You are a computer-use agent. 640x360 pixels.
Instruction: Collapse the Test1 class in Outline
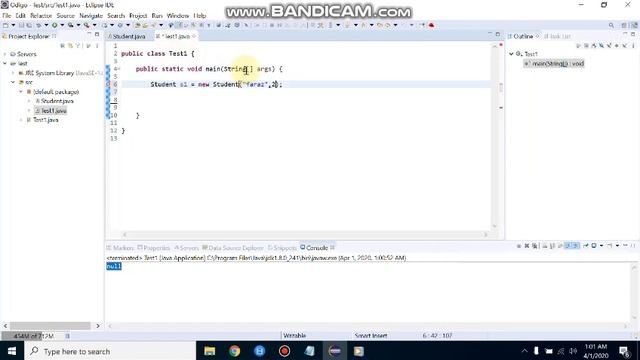coord(511,54)
